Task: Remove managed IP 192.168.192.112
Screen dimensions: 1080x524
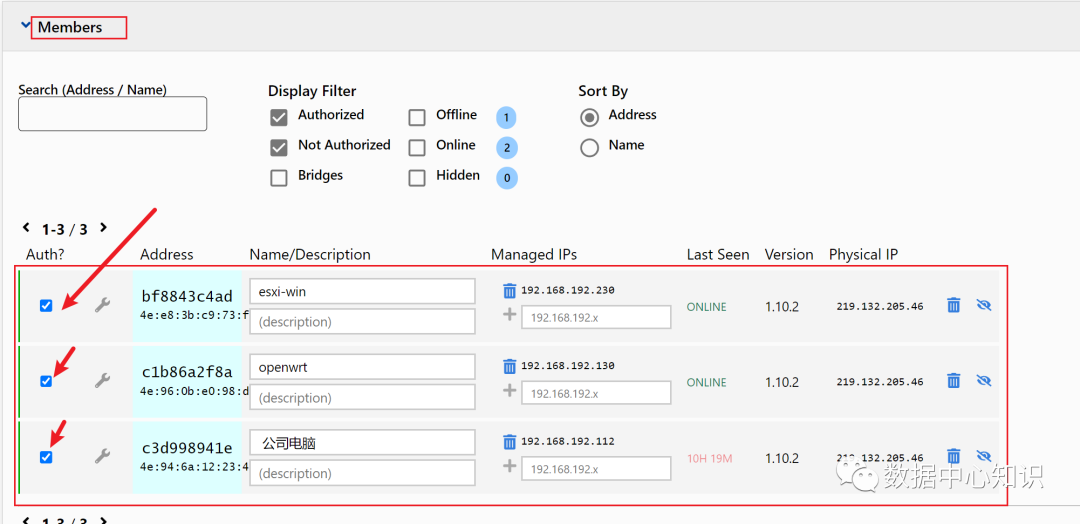Action: [x=510, y=441]
